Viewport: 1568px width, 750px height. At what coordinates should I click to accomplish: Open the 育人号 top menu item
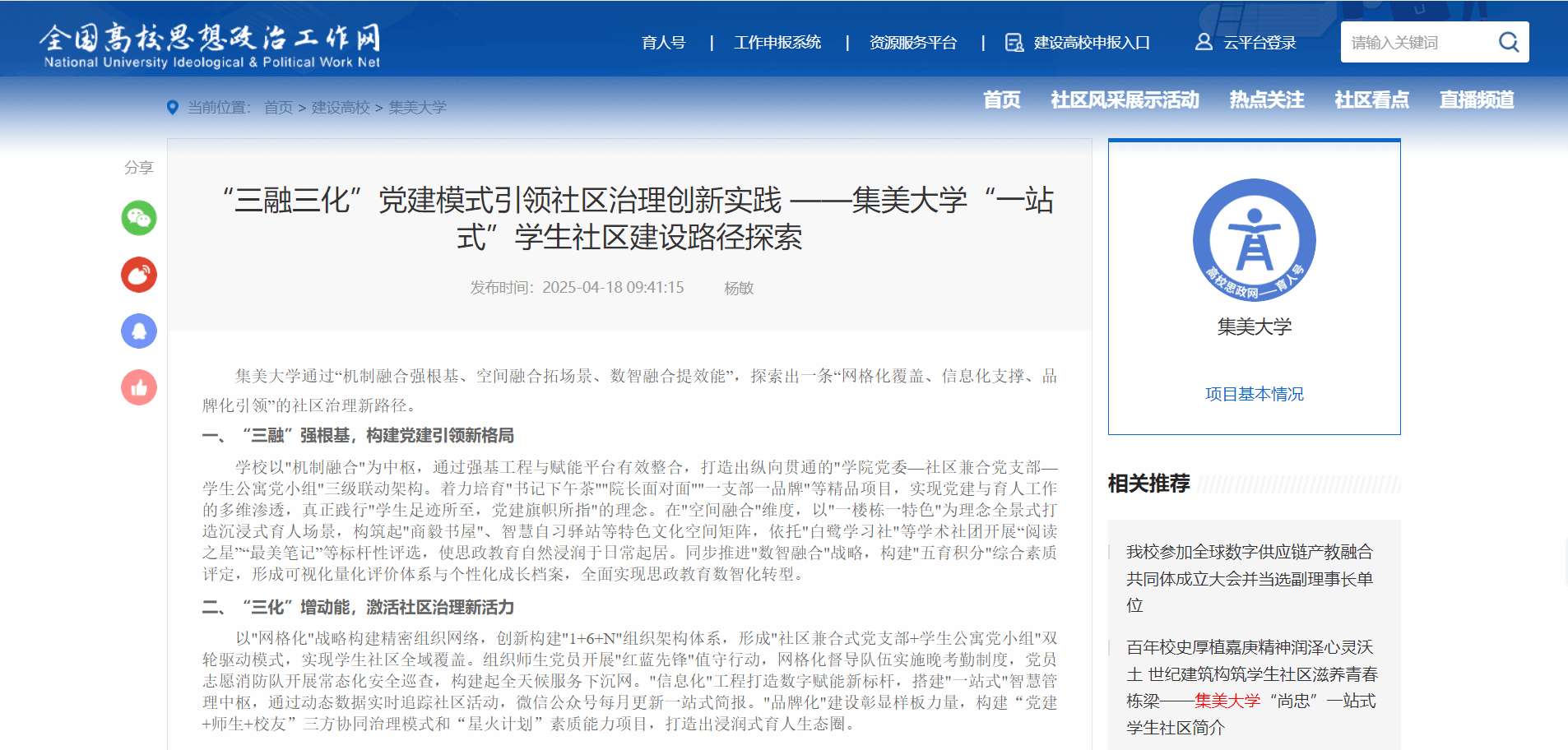point(663,43)
